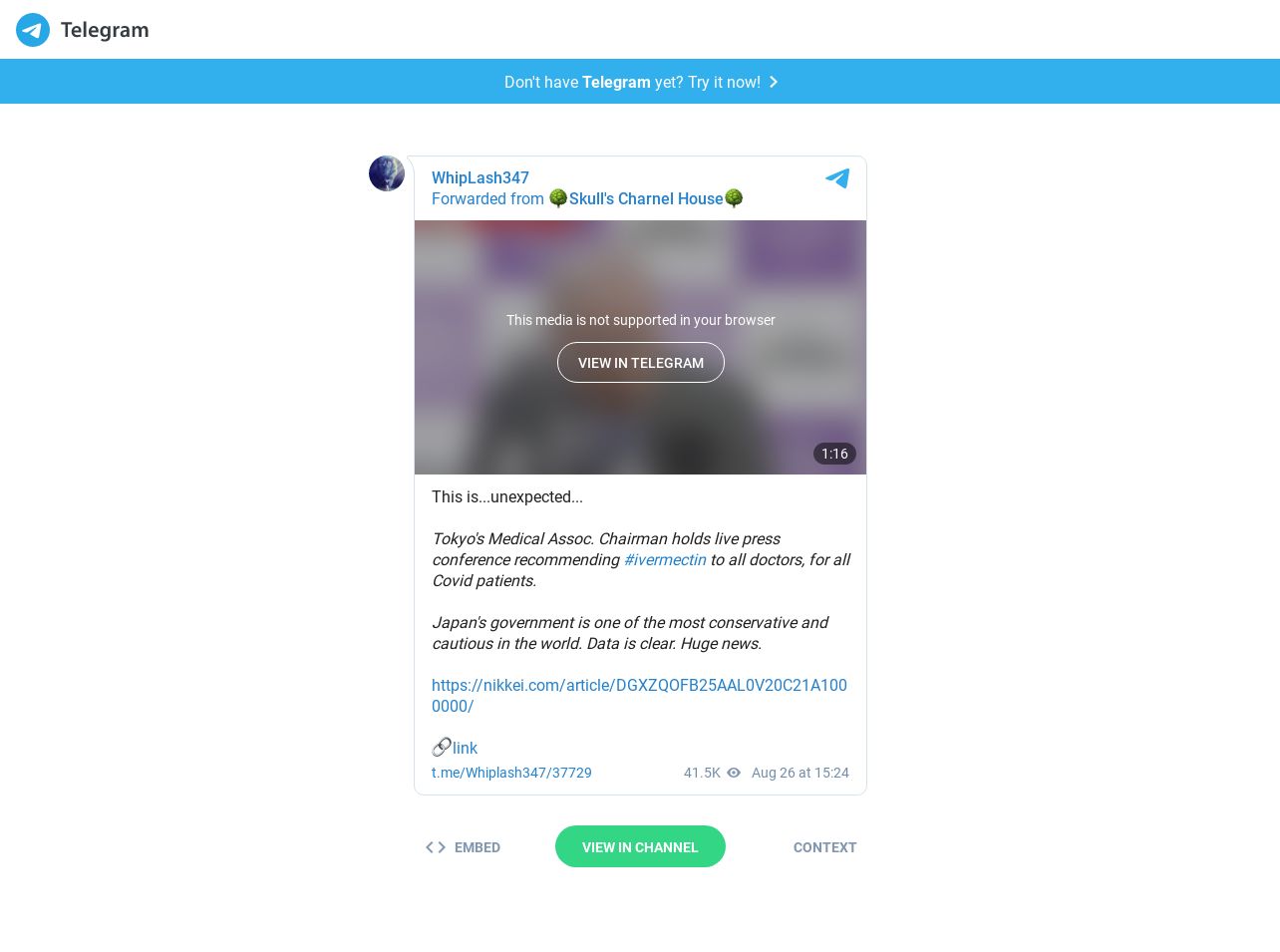Open Skull's Charnel House forwarded source
The image size is (1280, 952).
[646, 198]
